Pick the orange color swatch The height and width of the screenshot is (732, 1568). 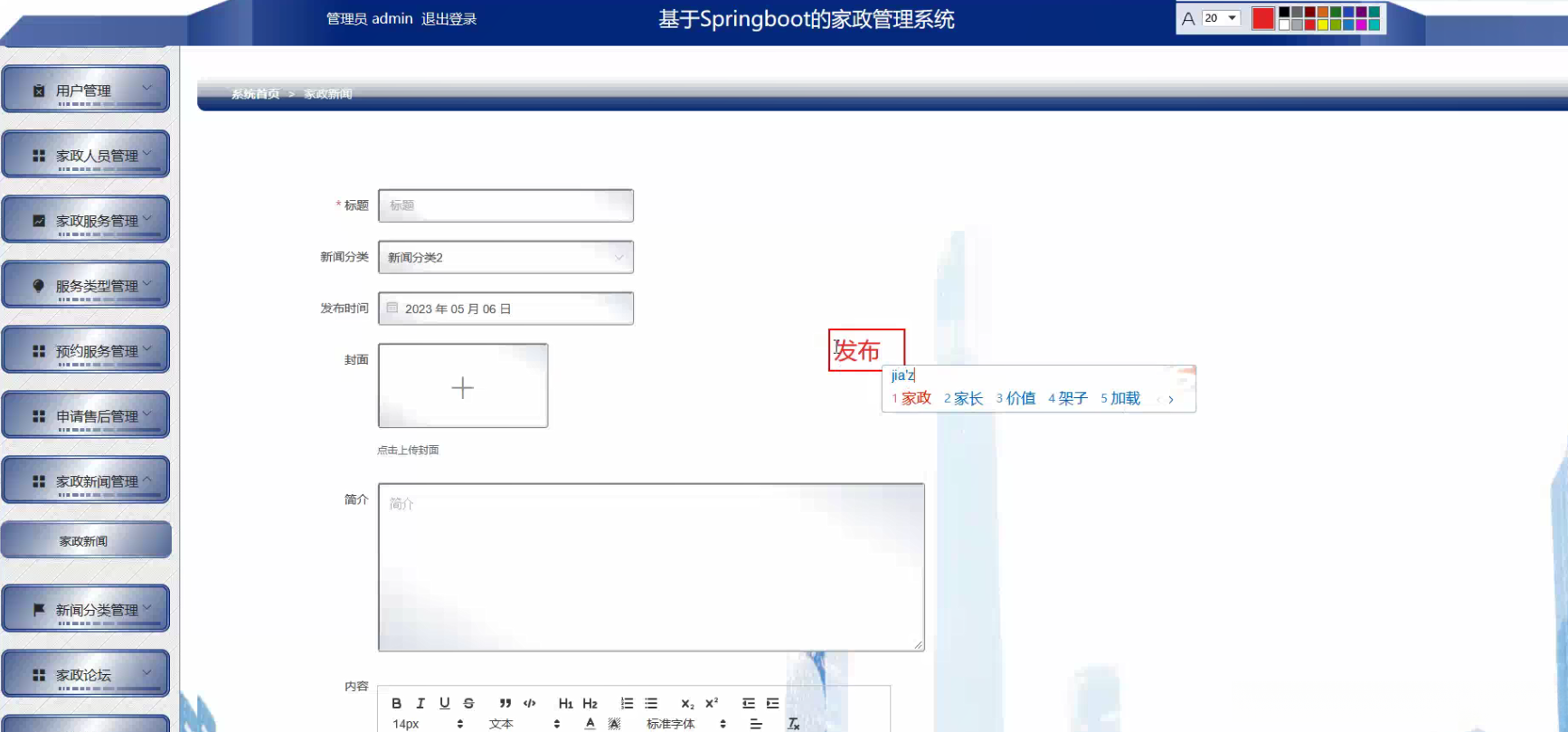pos(1323,13)
